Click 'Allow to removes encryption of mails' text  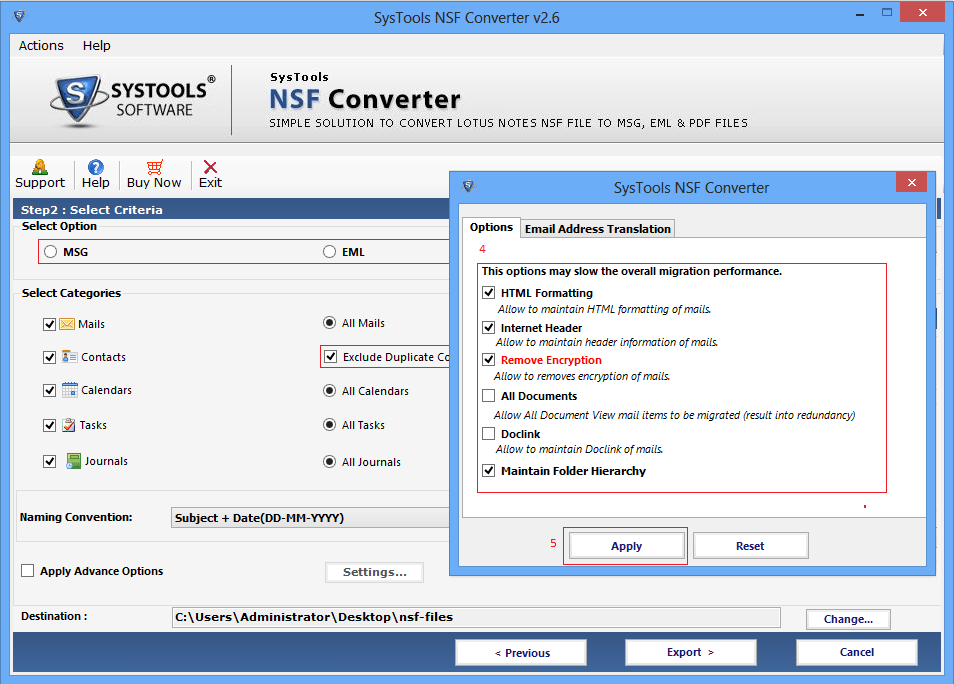coord(582,376)
